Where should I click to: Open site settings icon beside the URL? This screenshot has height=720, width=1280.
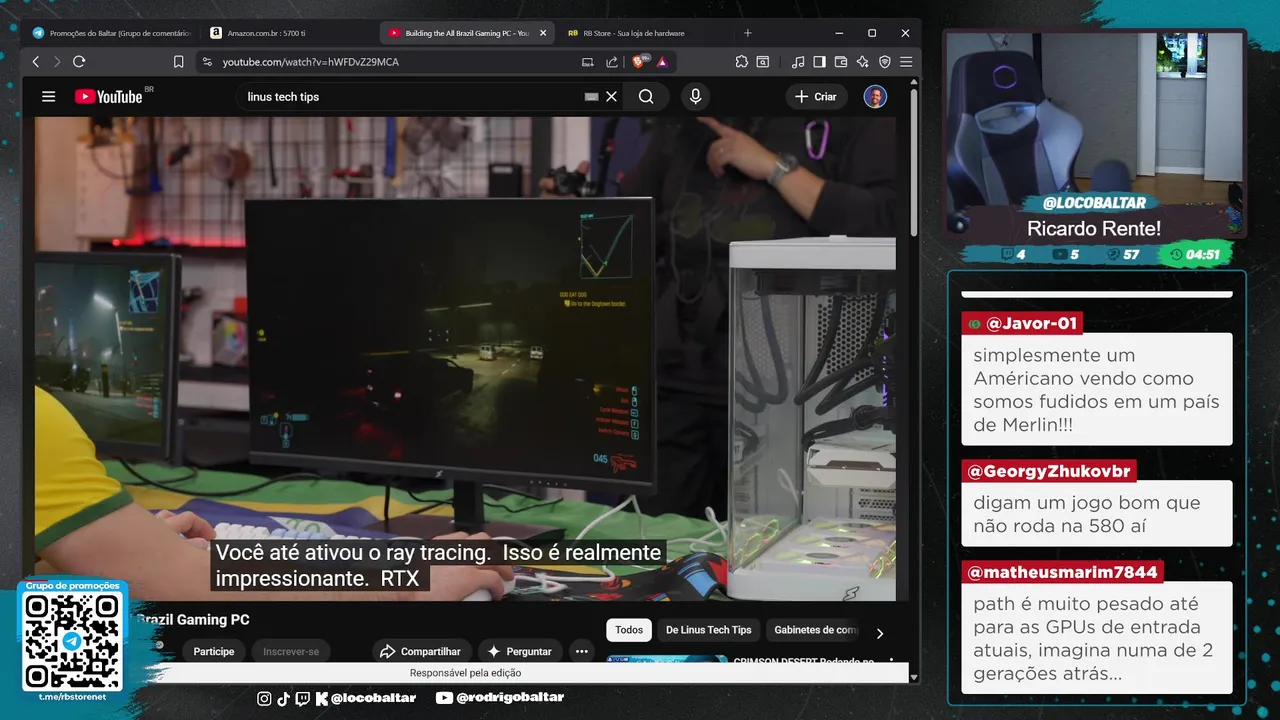point(207,62)
